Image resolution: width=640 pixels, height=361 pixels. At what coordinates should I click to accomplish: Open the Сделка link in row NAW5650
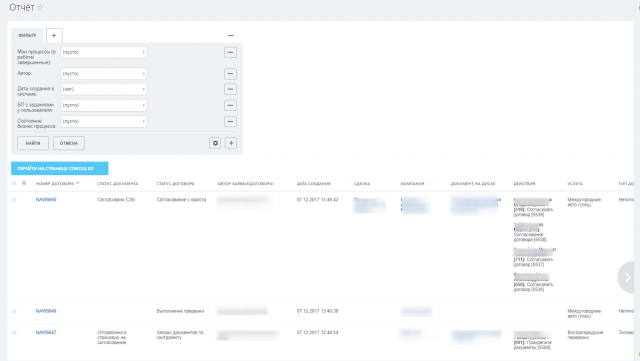[x=369, y=205]
